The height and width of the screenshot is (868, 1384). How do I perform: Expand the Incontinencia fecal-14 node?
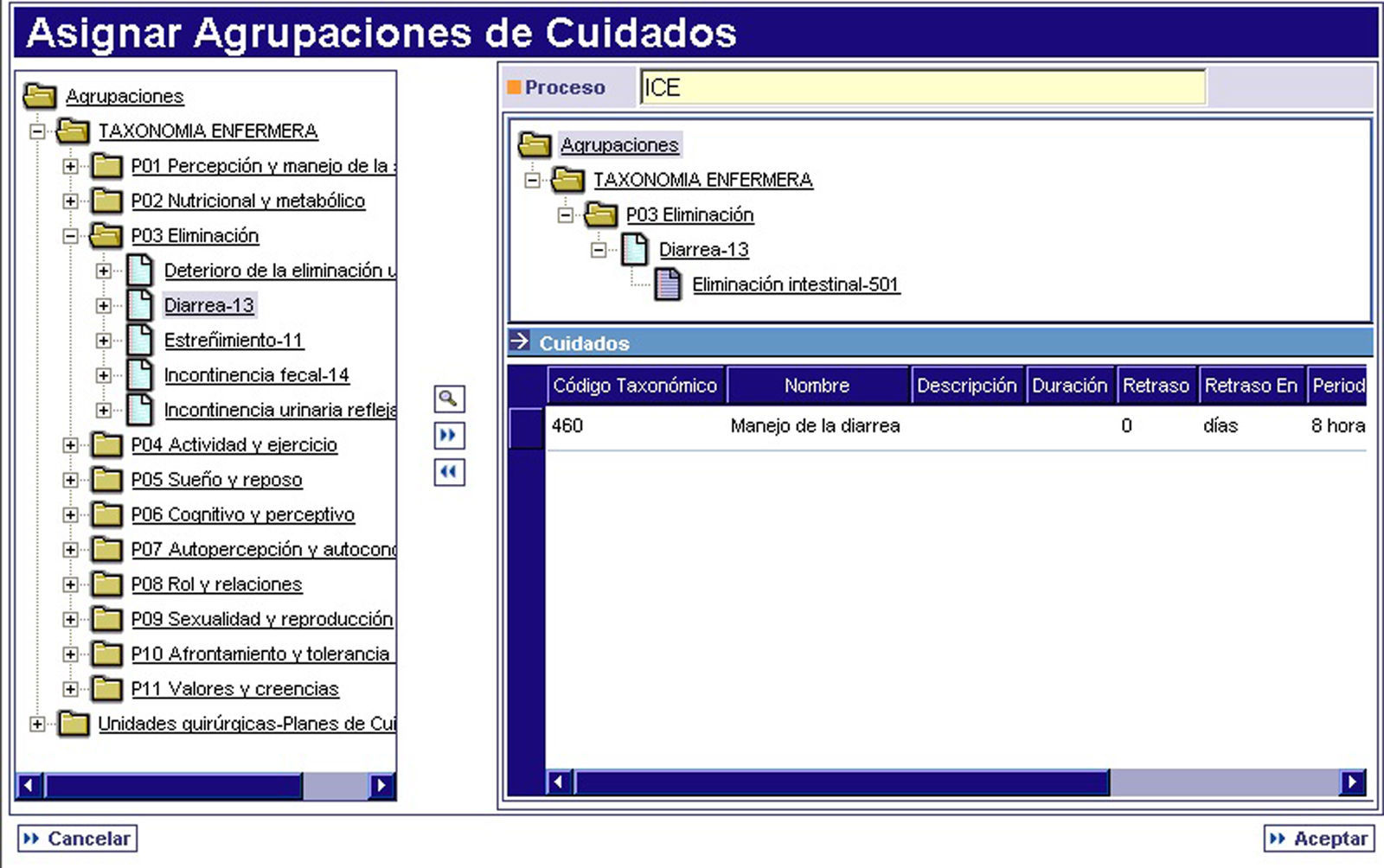[104, 375]
